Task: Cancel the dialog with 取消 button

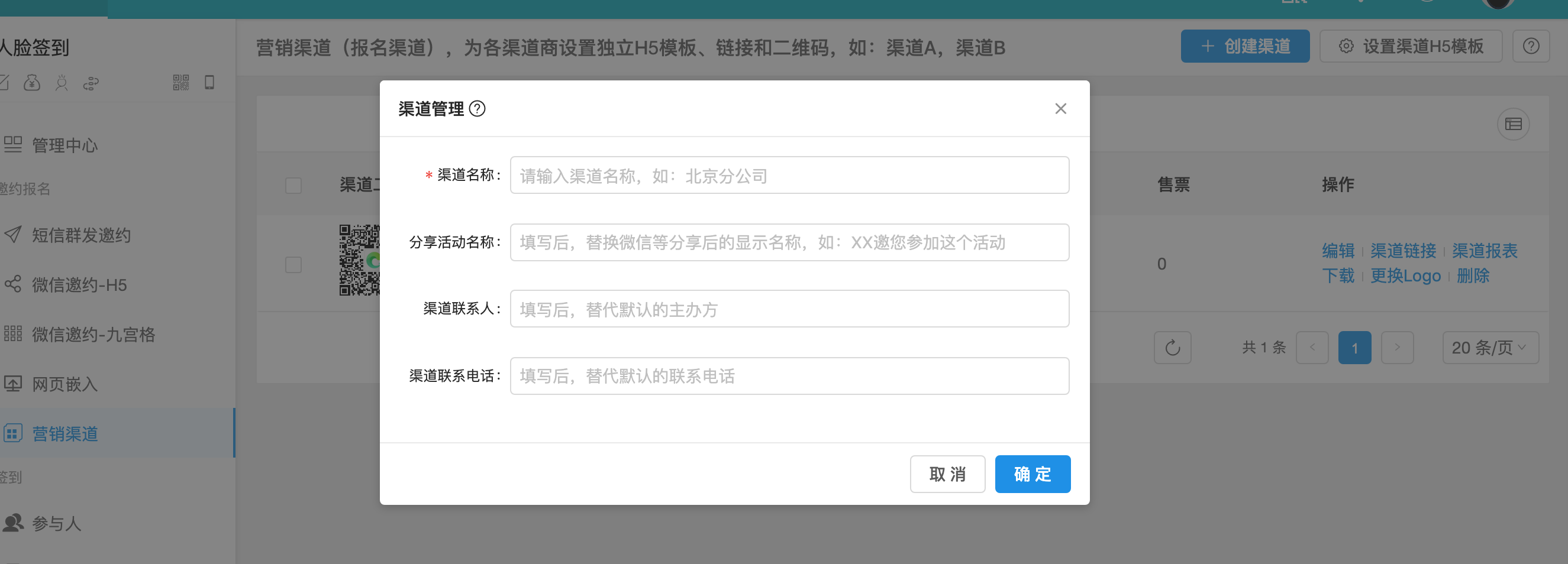Action: (x=947, y=474)
